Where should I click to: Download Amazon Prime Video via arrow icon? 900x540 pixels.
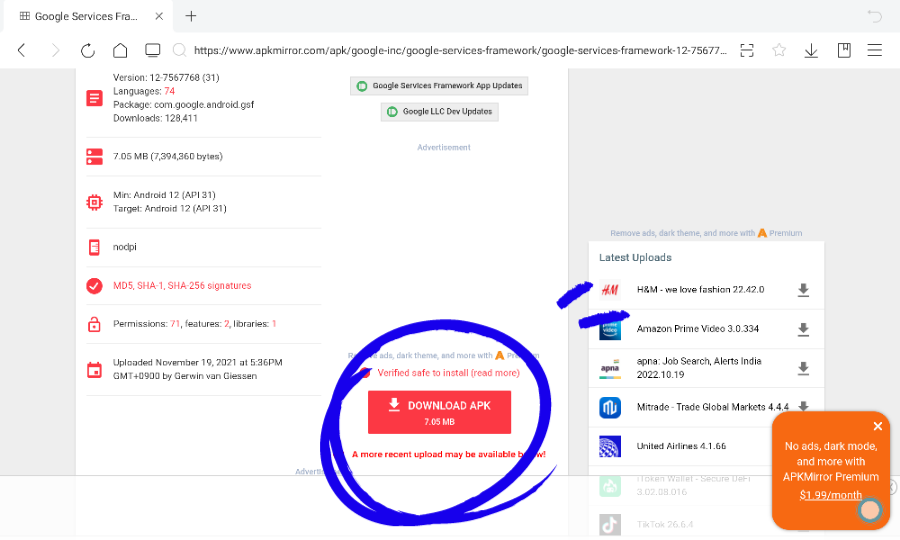pos(803,329)
